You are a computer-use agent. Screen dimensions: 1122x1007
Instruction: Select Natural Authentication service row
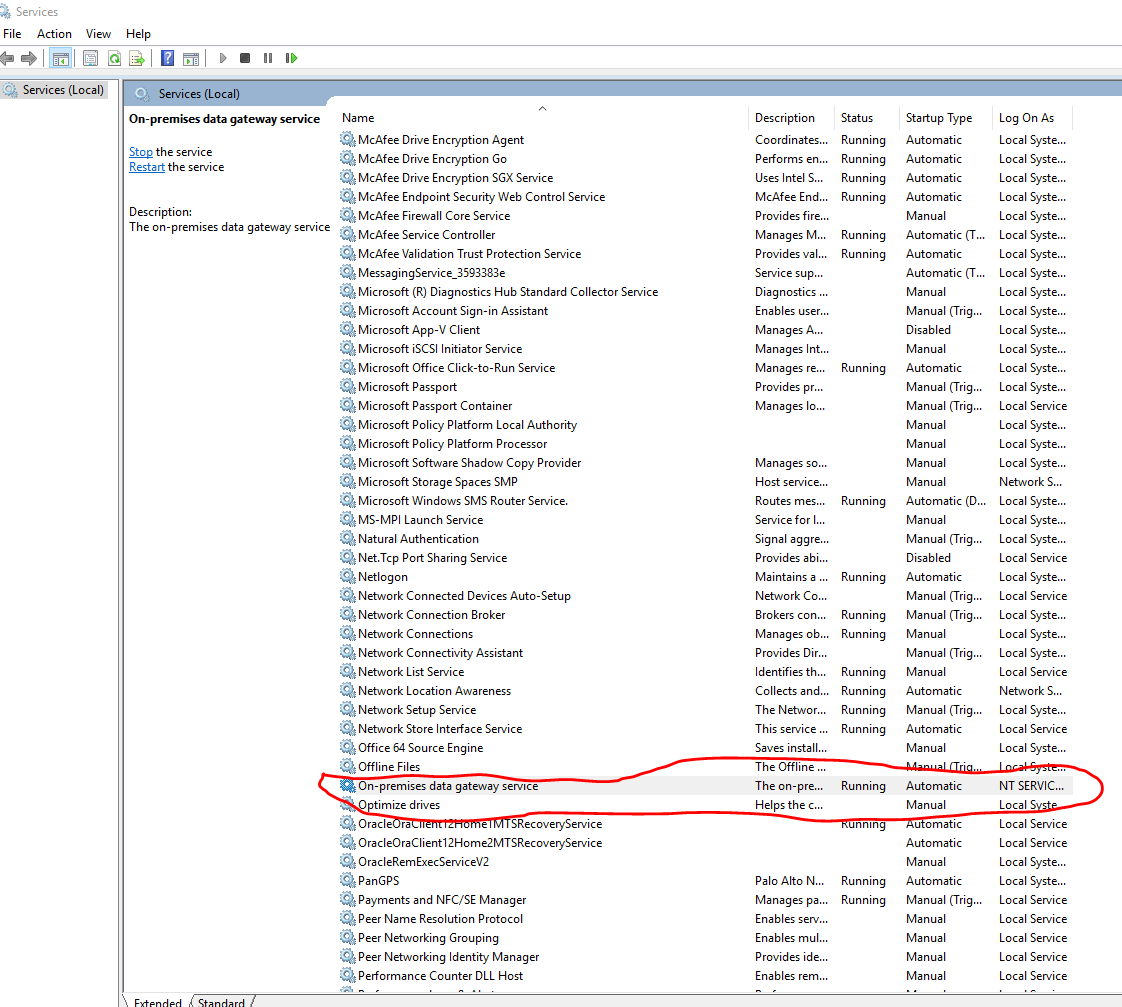(706, 539)
